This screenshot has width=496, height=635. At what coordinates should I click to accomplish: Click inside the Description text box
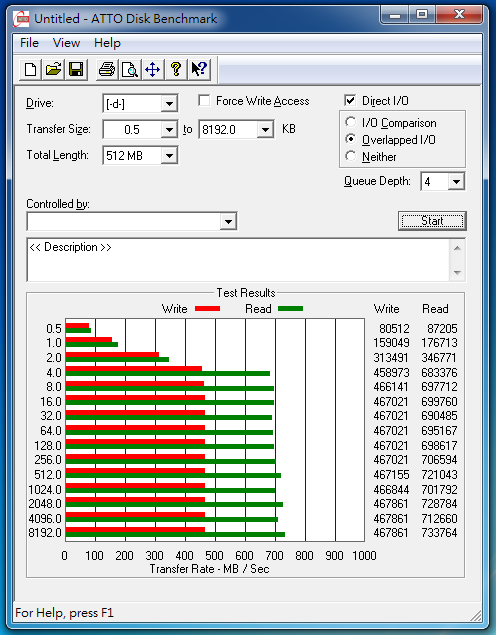238,260
